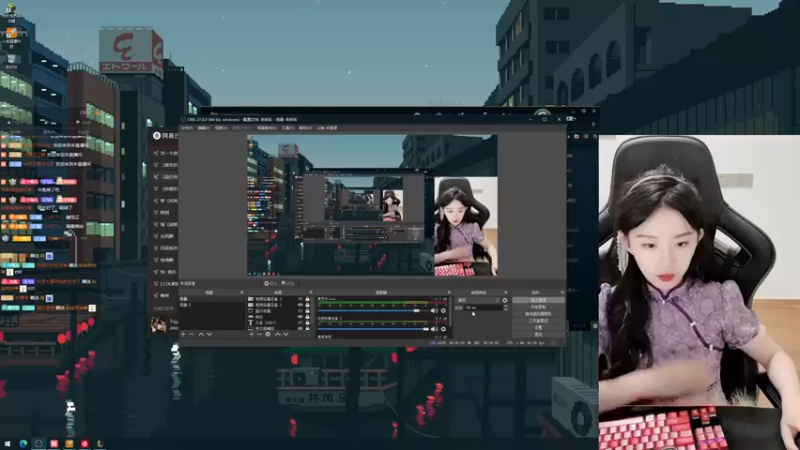Click the transition duration input field
This screenshot has height=450, width=800.
[483, 308]
